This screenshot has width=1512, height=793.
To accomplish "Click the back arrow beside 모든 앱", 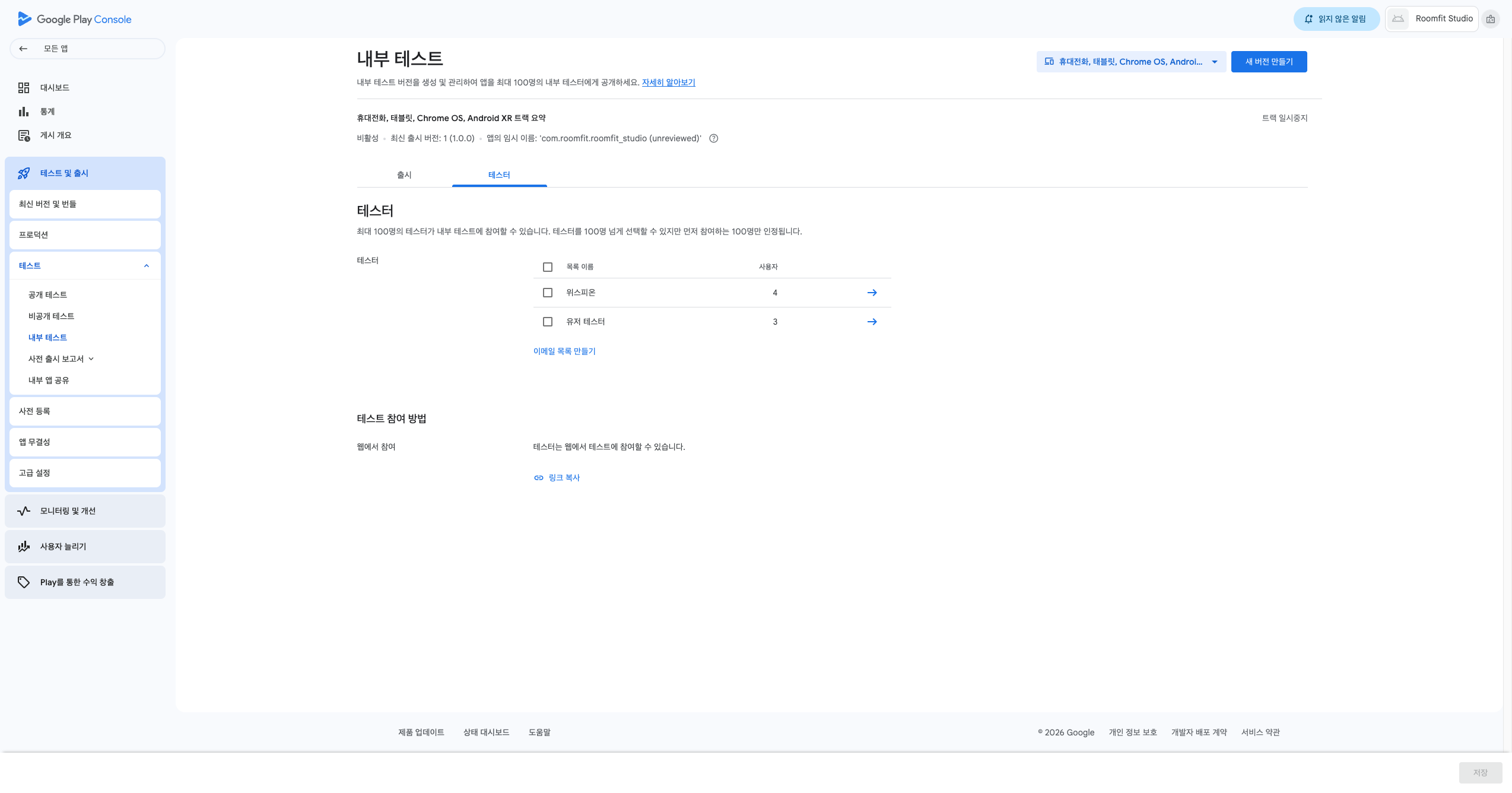I will (x=23, y=49).
